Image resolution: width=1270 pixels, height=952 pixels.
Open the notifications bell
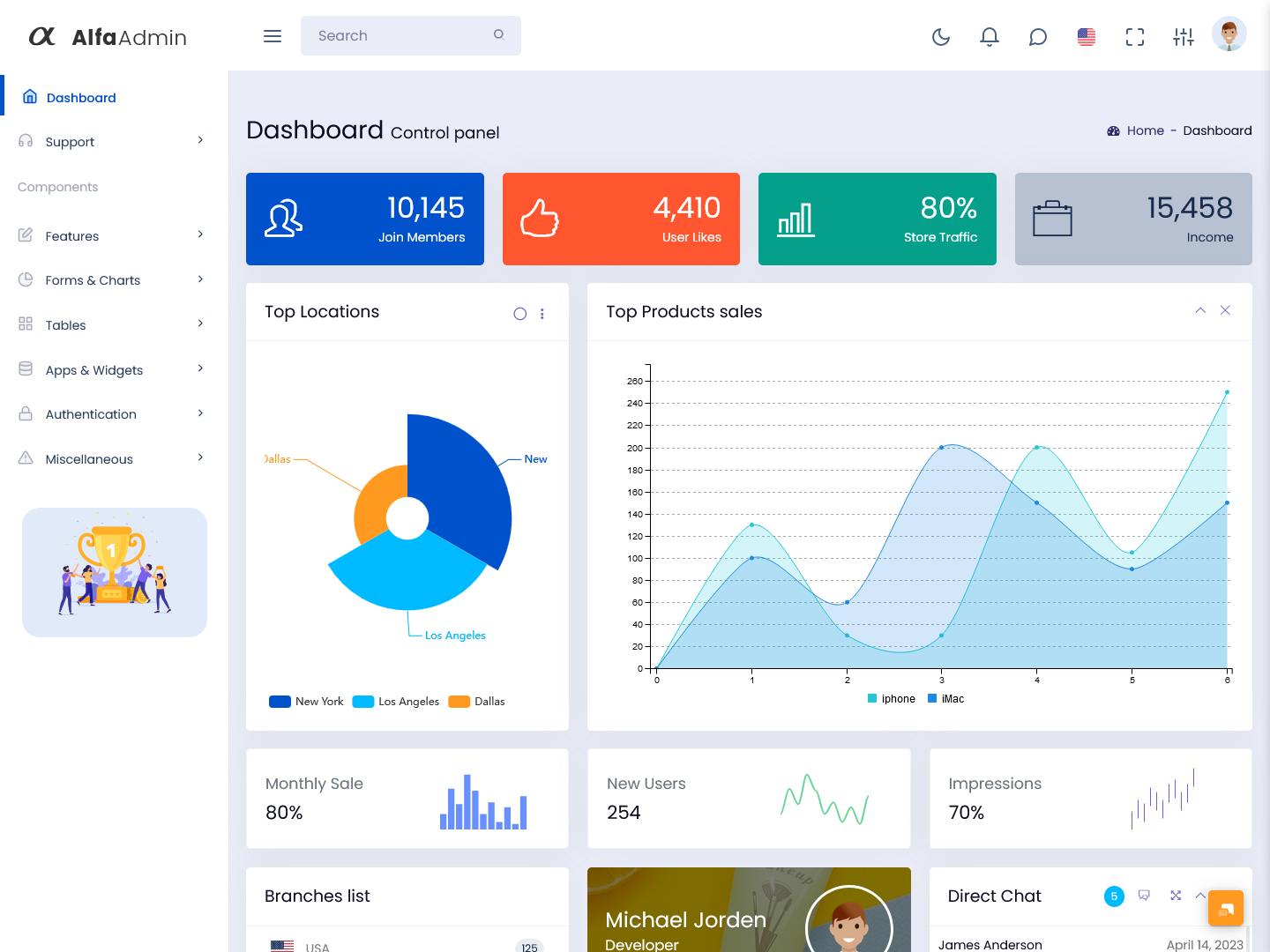point(989,37)
